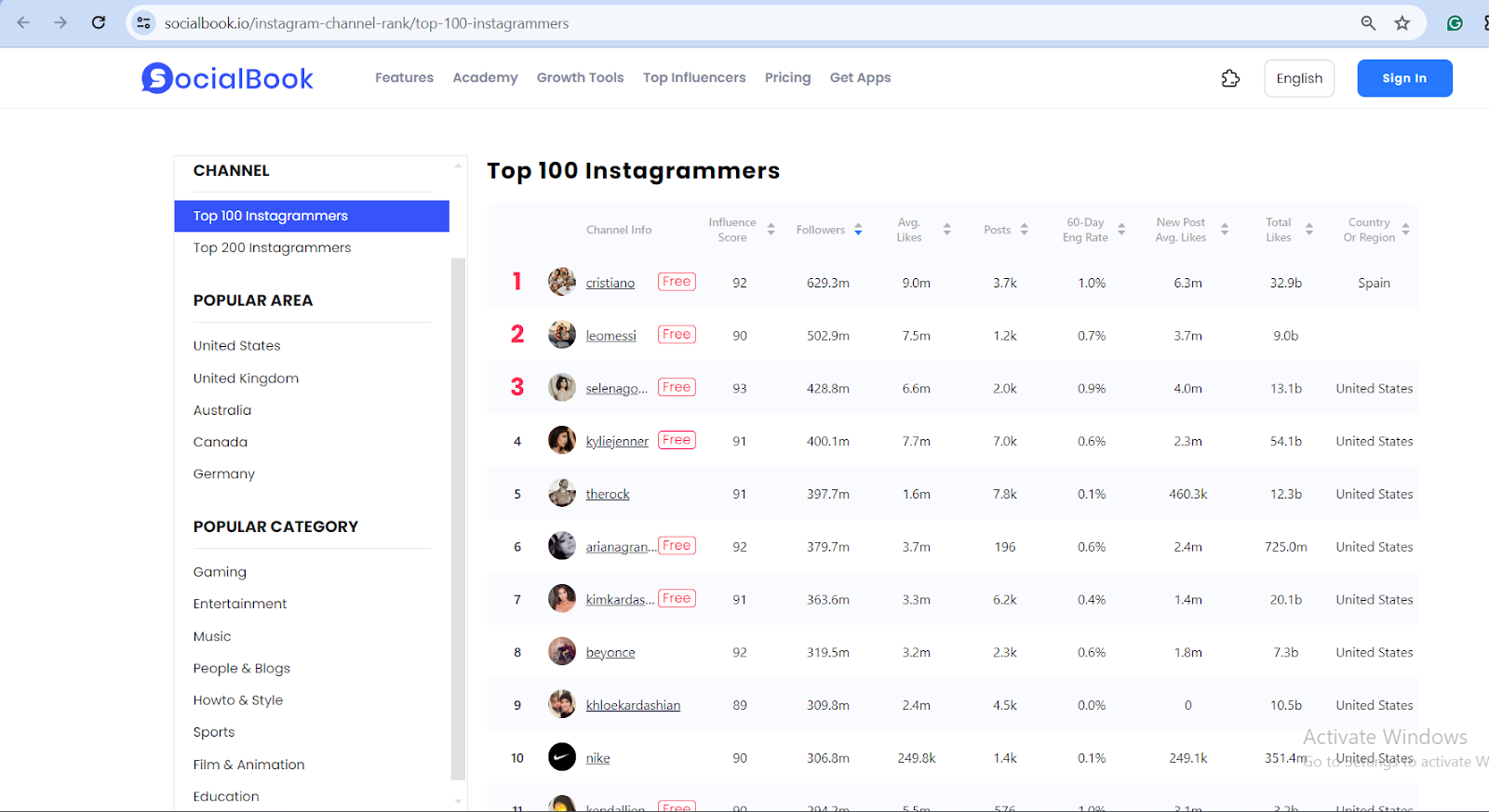Open the puzzle-piece extension icon in header
The image size is (1489, 812).
tap(1230, 78)
